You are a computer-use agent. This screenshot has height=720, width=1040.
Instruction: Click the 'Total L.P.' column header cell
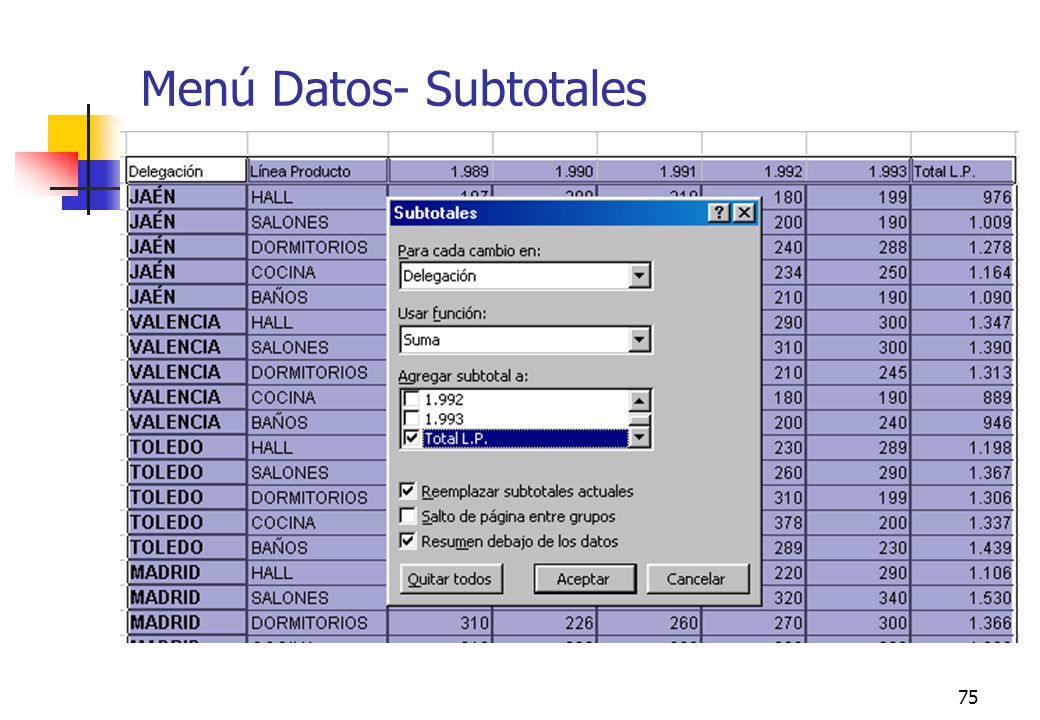pos(964,171)
